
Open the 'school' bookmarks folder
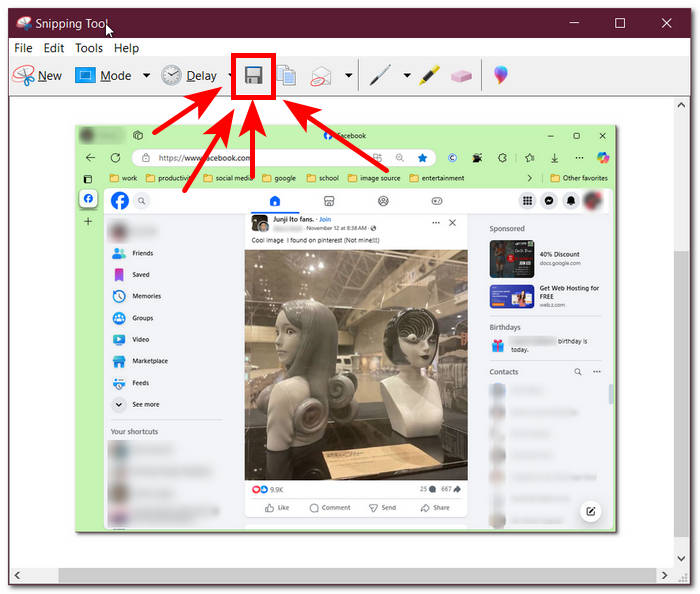click(x=323, y=178)
